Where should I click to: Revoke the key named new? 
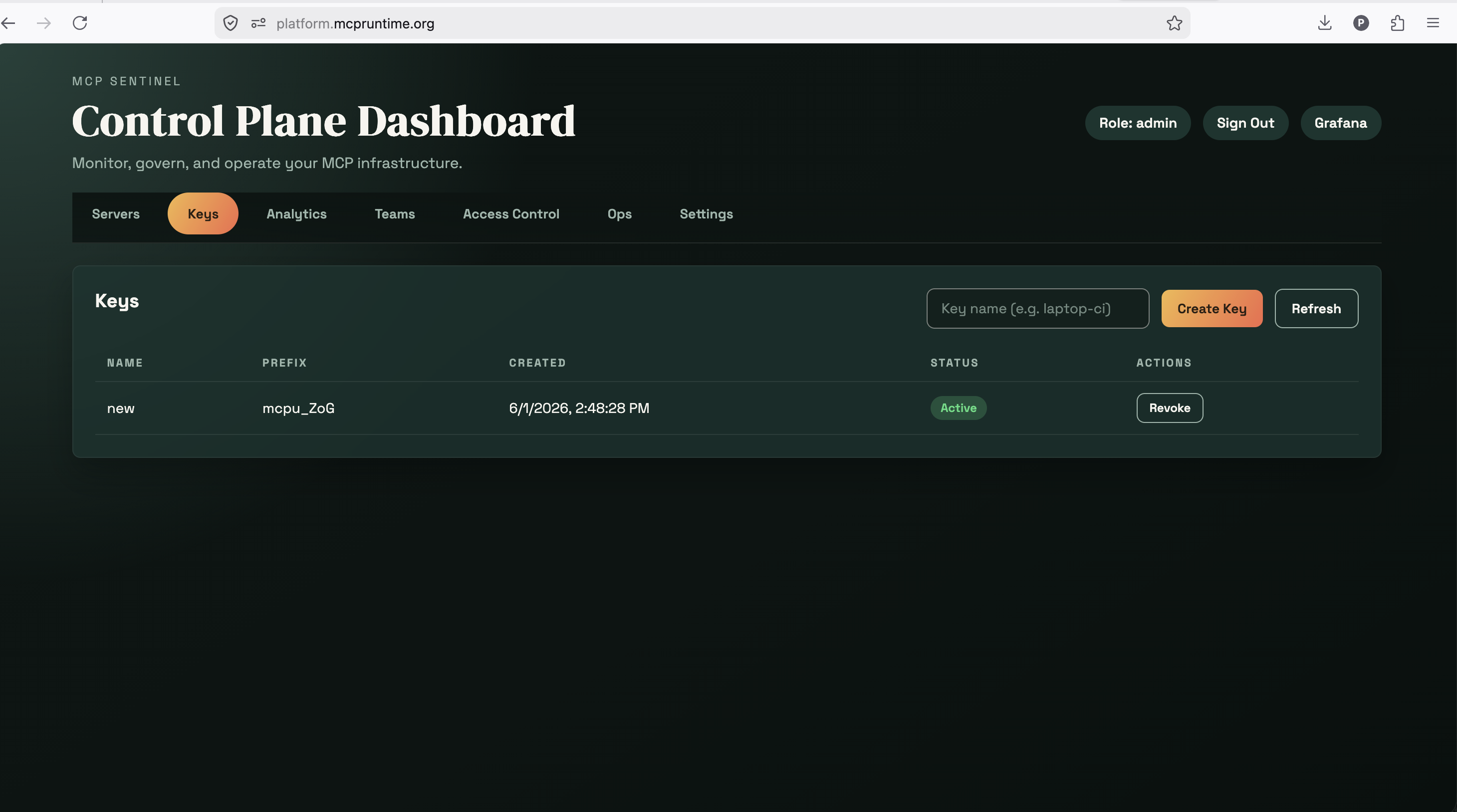pos(1169,408)
